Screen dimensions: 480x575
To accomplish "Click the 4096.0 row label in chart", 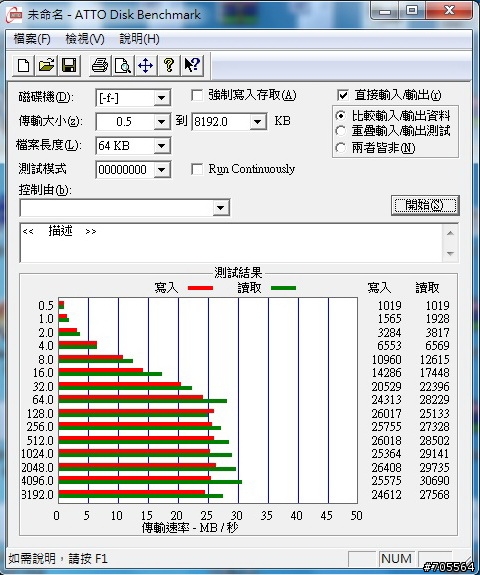I will tap(37, 480).
